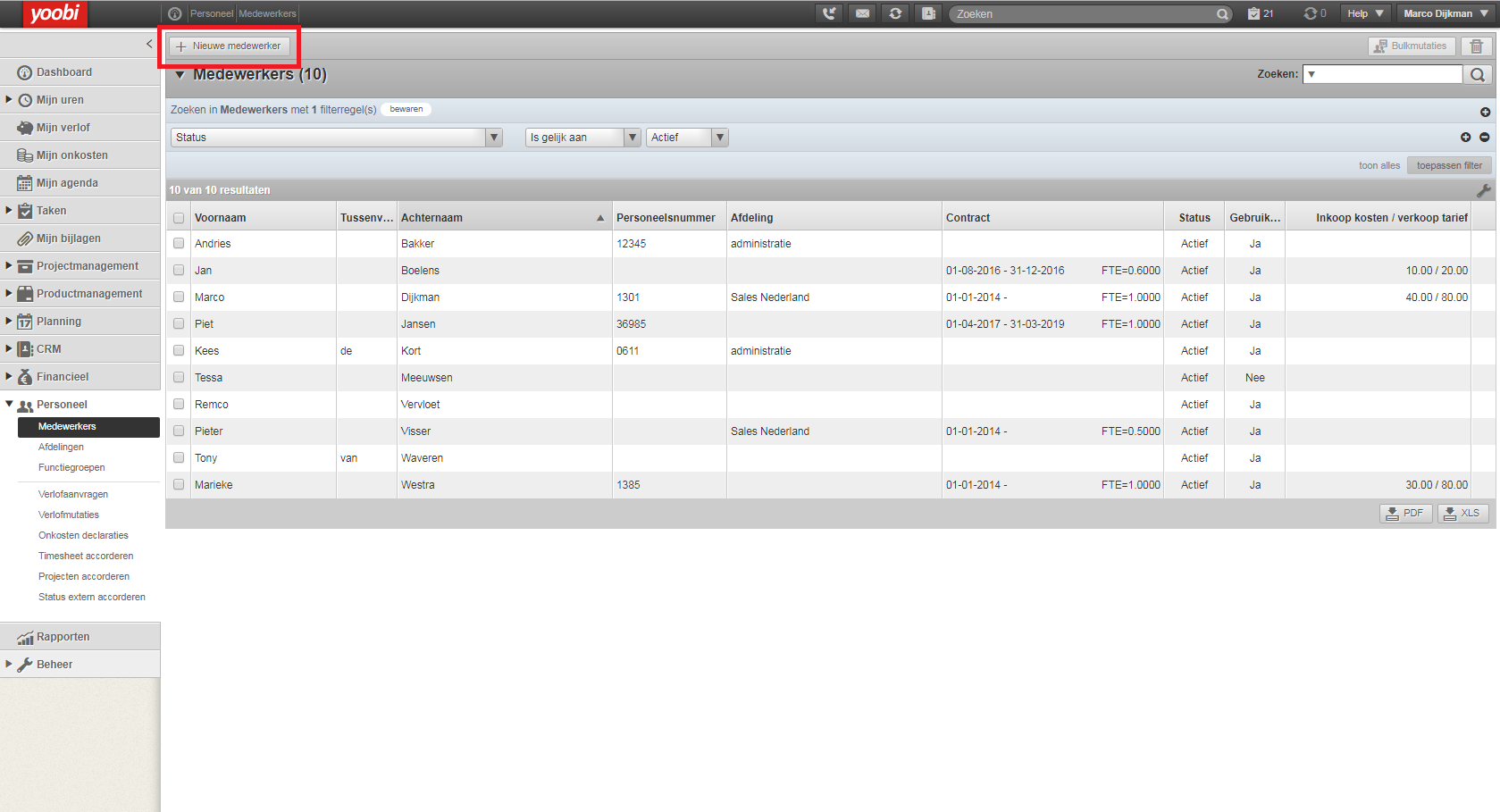Click the Yoobi logo
Screen dimensions: 1500x812
coord(54,13)
